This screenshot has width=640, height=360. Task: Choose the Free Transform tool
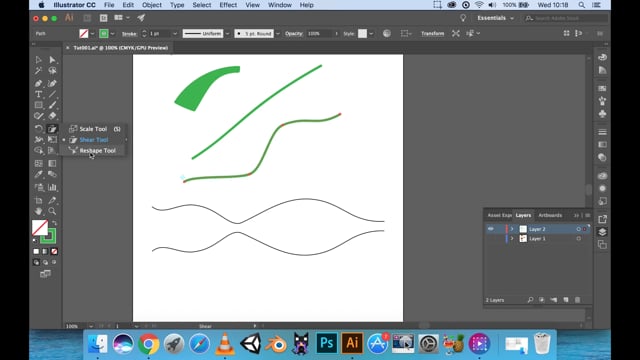point(52,140)
